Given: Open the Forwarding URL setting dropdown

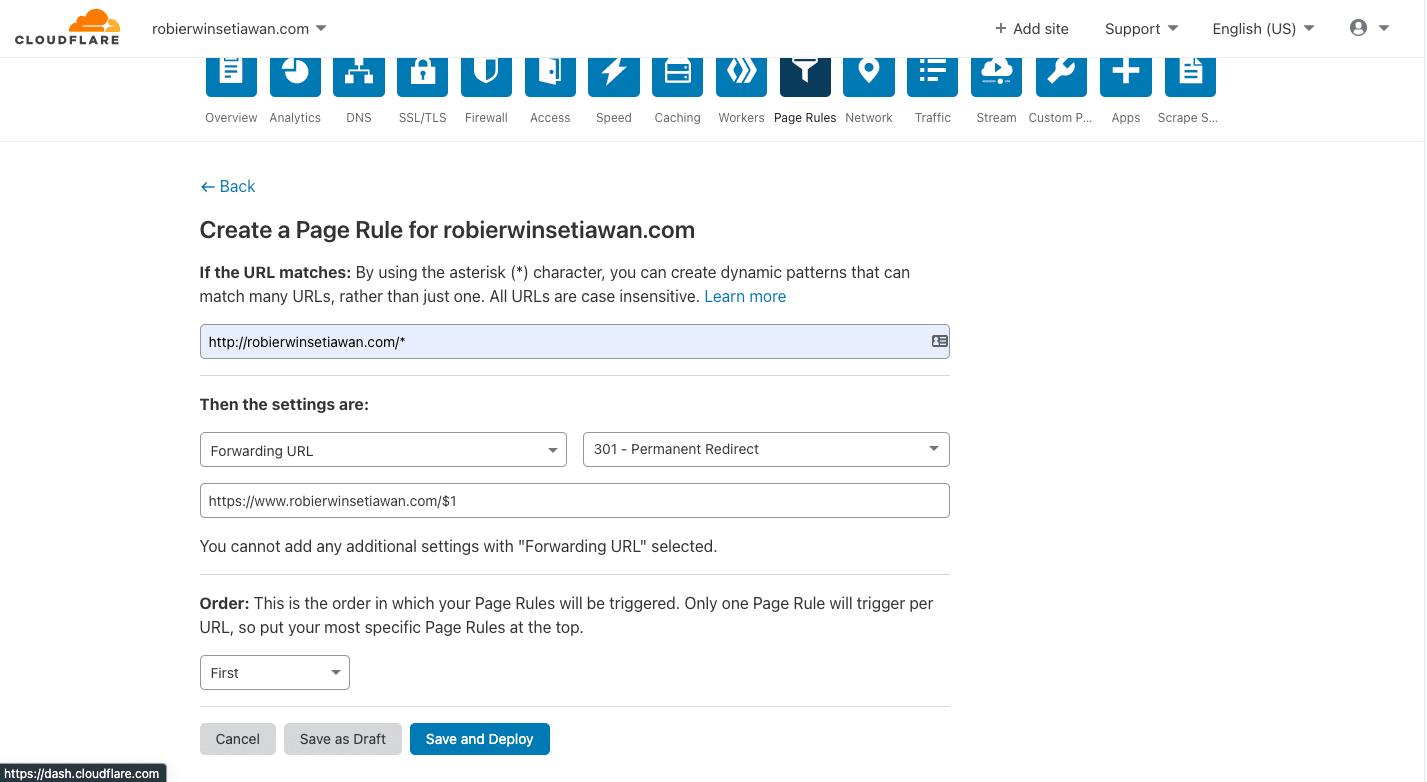Looking at the screenshot, I should (383, 450).
